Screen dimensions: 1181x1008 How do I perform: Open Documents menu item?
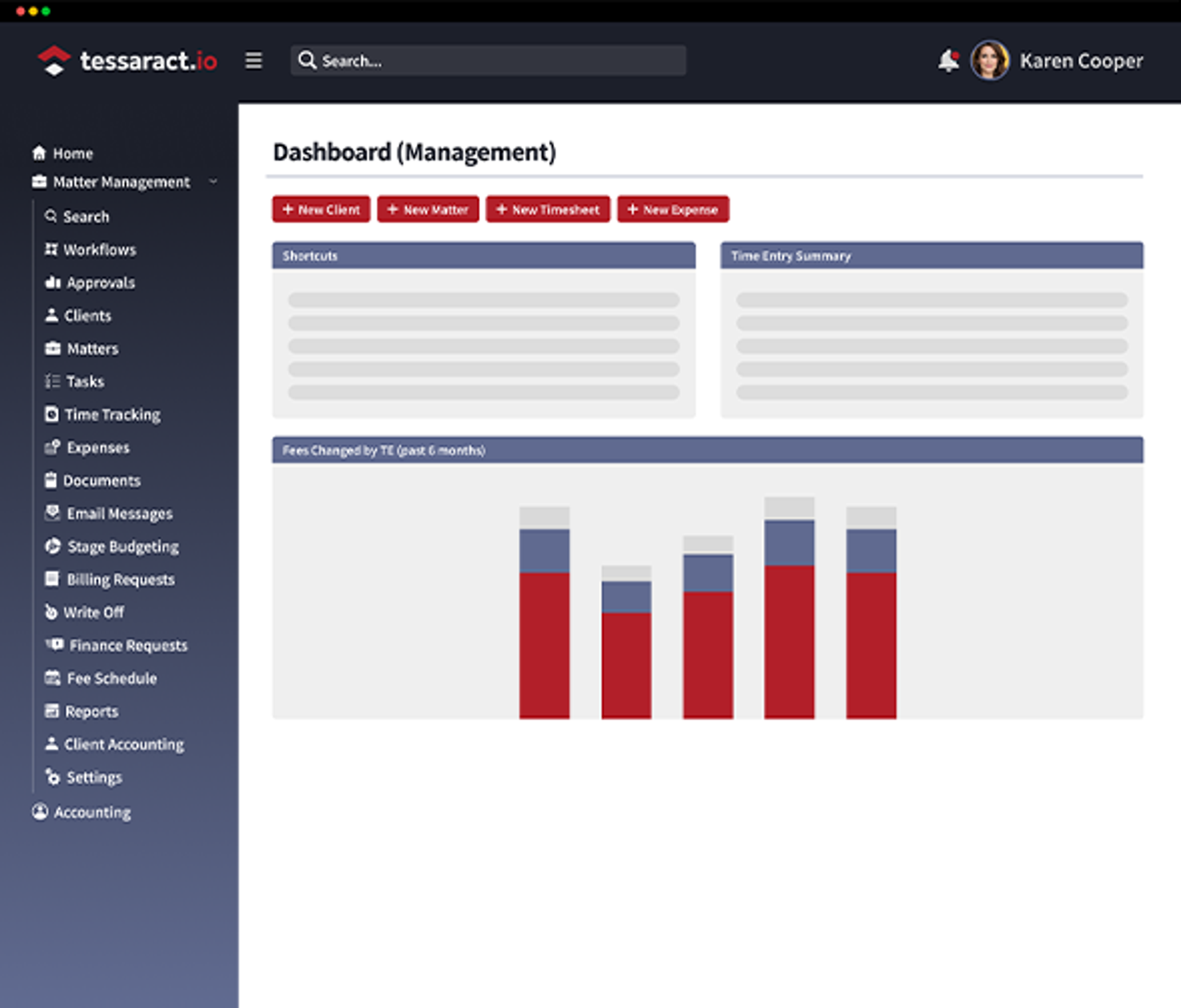coord(101,481)
